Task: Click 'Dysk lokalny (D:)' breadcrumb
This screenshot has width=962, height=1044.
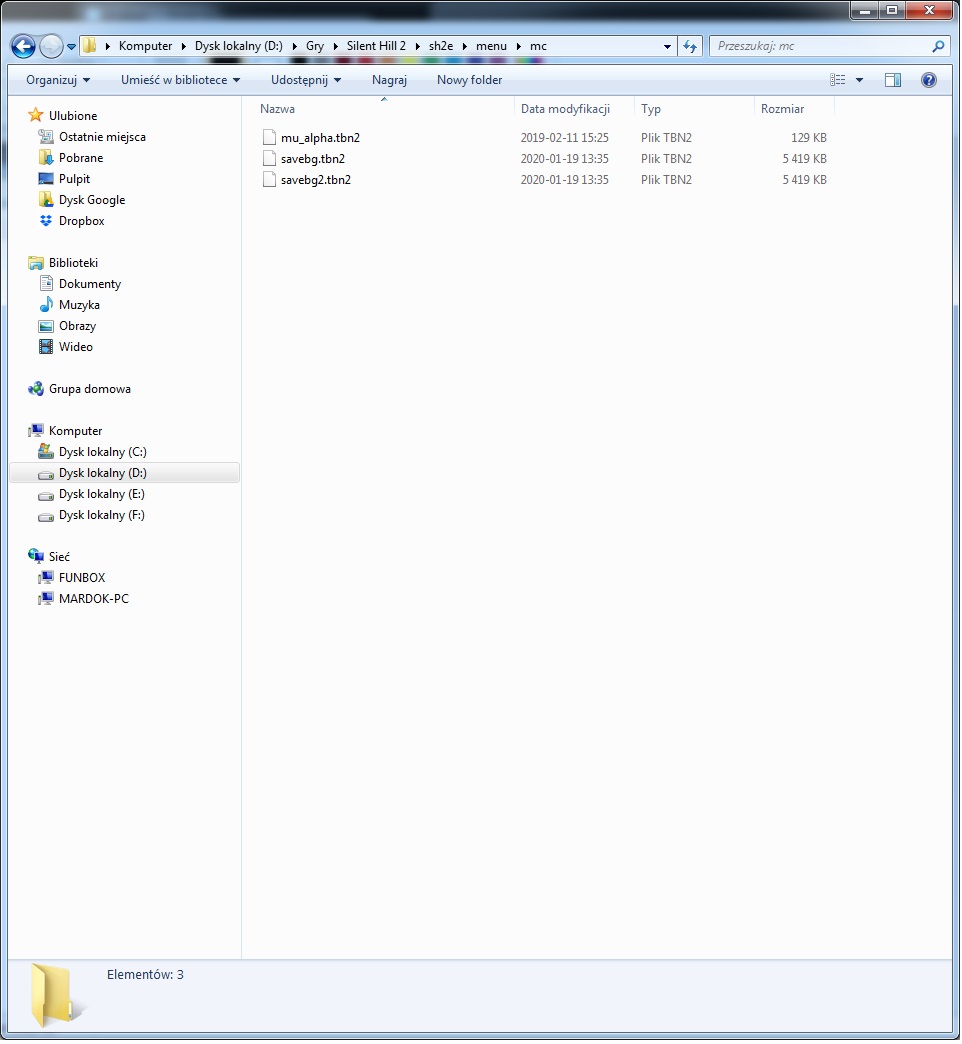Action: (238, 46)
